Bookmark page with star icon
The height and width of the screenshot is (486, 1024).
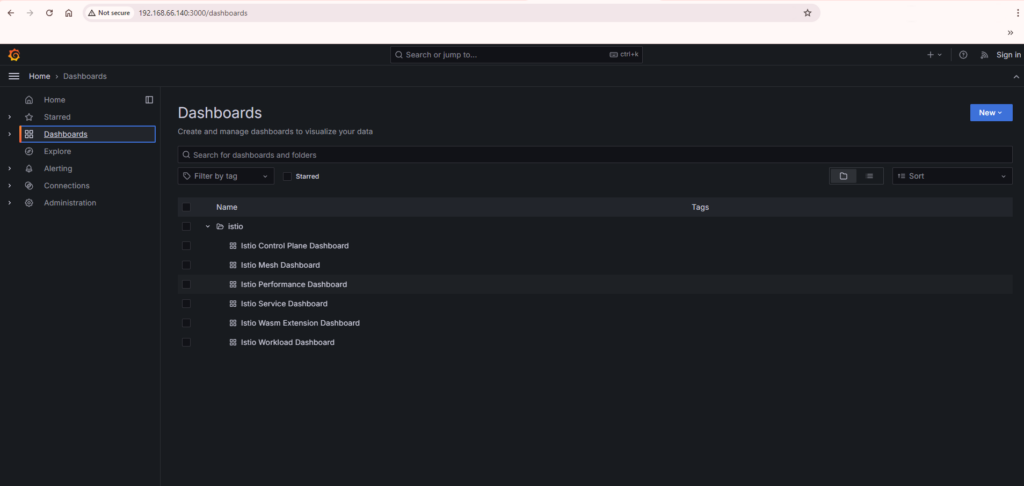[807, 13]
